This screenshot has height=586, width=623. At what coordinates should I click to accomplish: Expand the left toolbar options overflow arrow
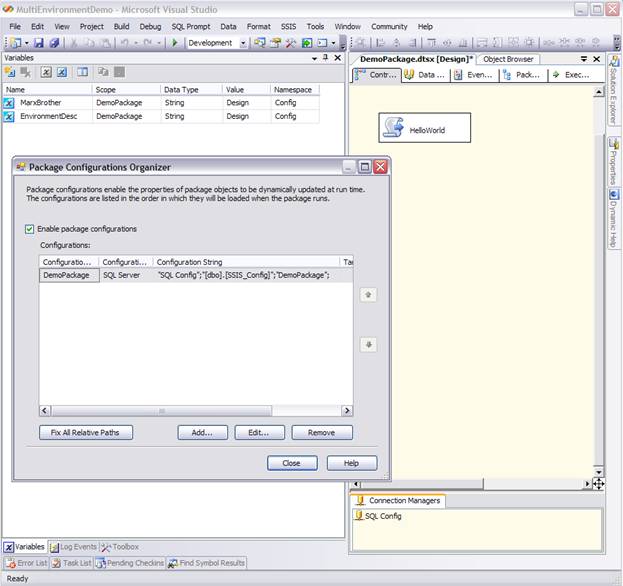(343, 43)
